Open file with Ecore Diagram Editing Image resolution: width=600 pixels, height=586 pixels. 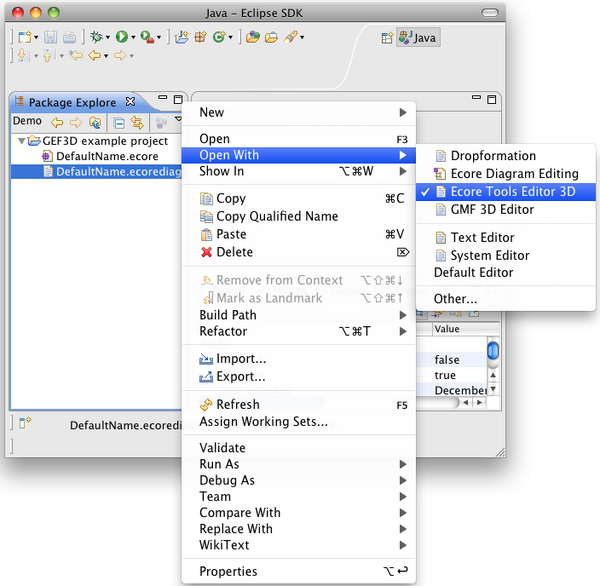tap(506, 173)
